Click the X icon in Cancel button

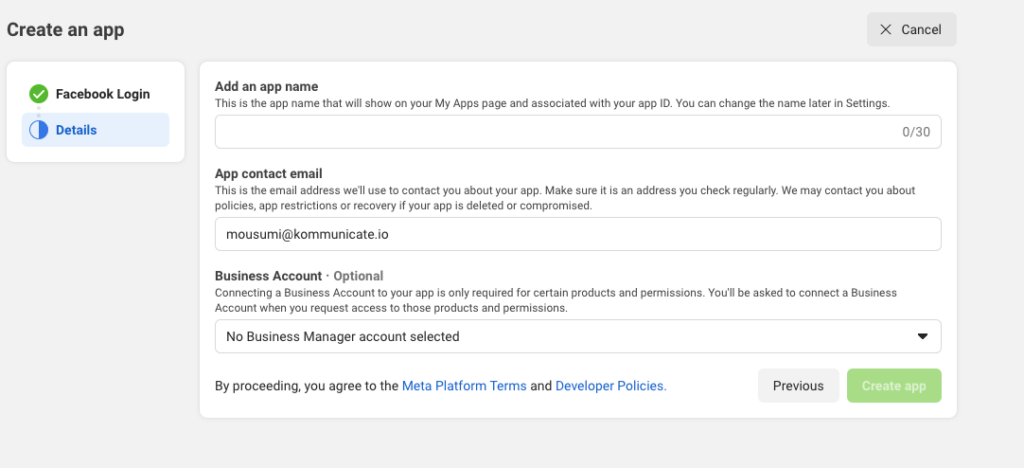886,29
